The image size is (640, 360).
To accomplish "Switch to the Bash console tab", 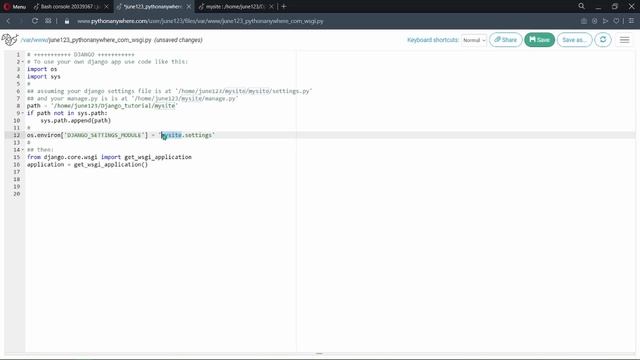I will tap(67, 7).
